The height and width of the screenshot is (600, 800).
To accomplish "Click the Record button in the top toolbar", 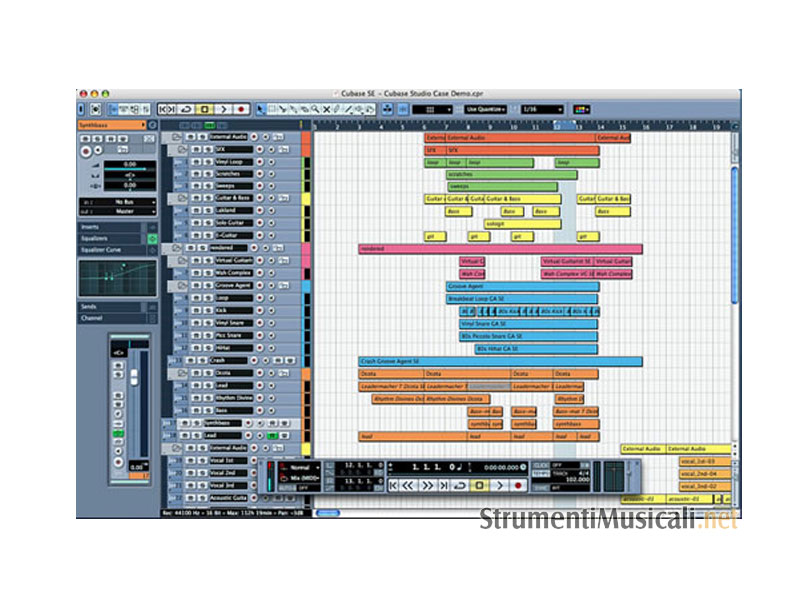I will pos(241,108).
